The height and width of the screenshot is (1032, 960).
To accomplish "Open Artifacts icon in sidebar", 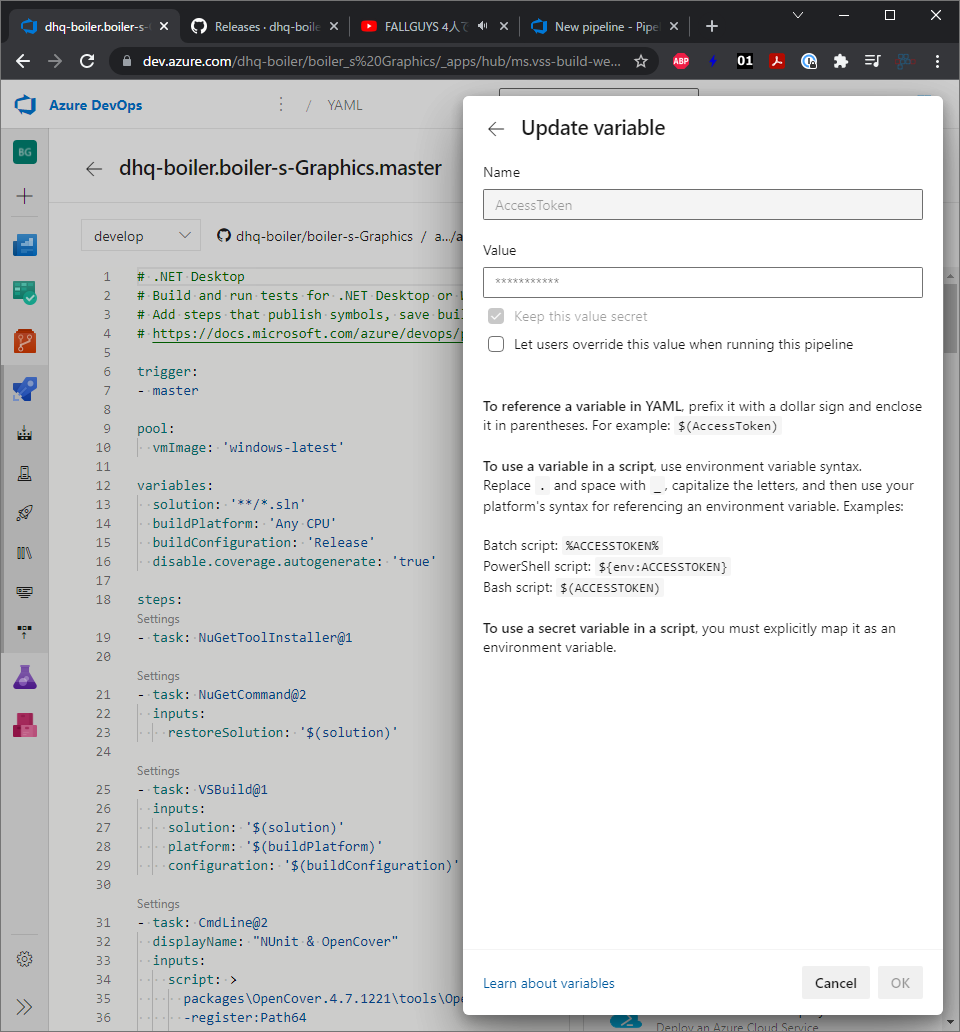I will pyautogui.click(x=25, y=725).
